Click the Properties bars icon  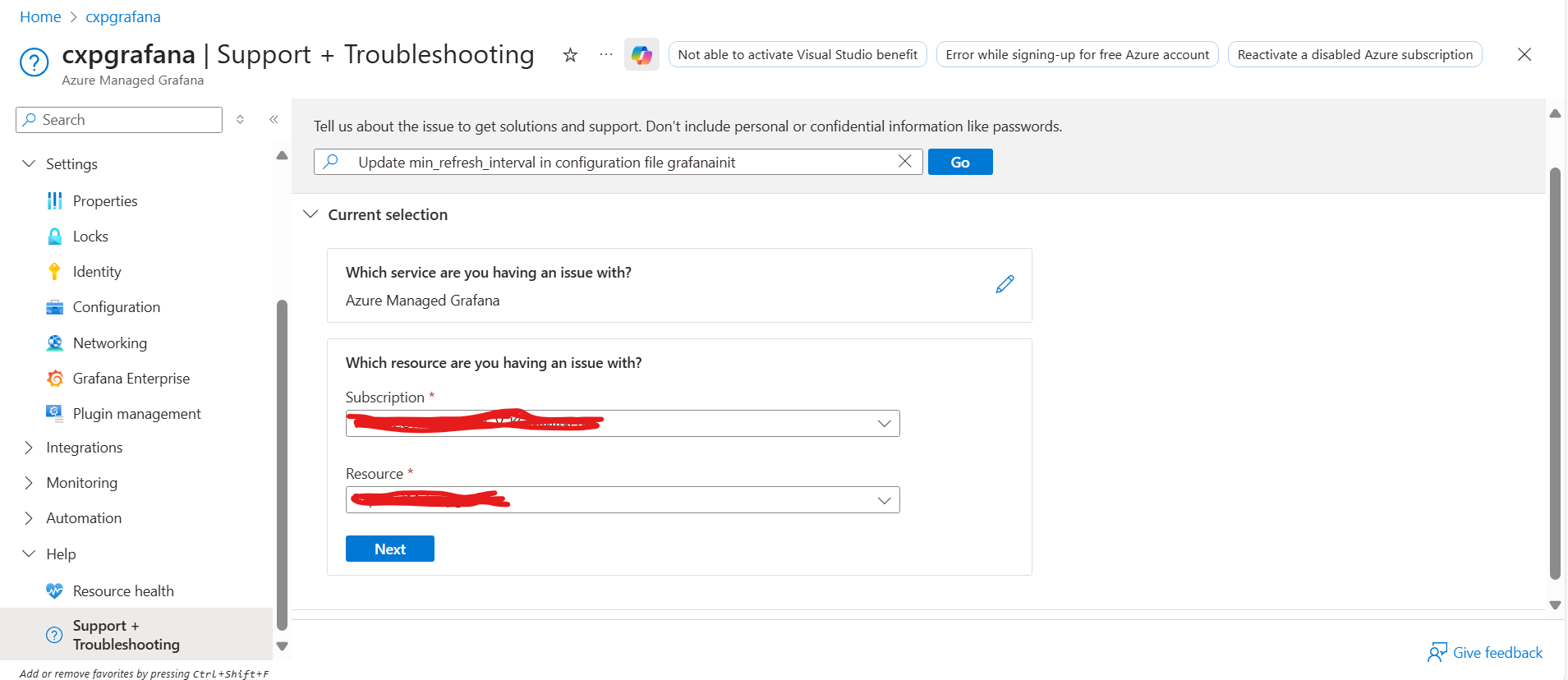pos(55,201)
